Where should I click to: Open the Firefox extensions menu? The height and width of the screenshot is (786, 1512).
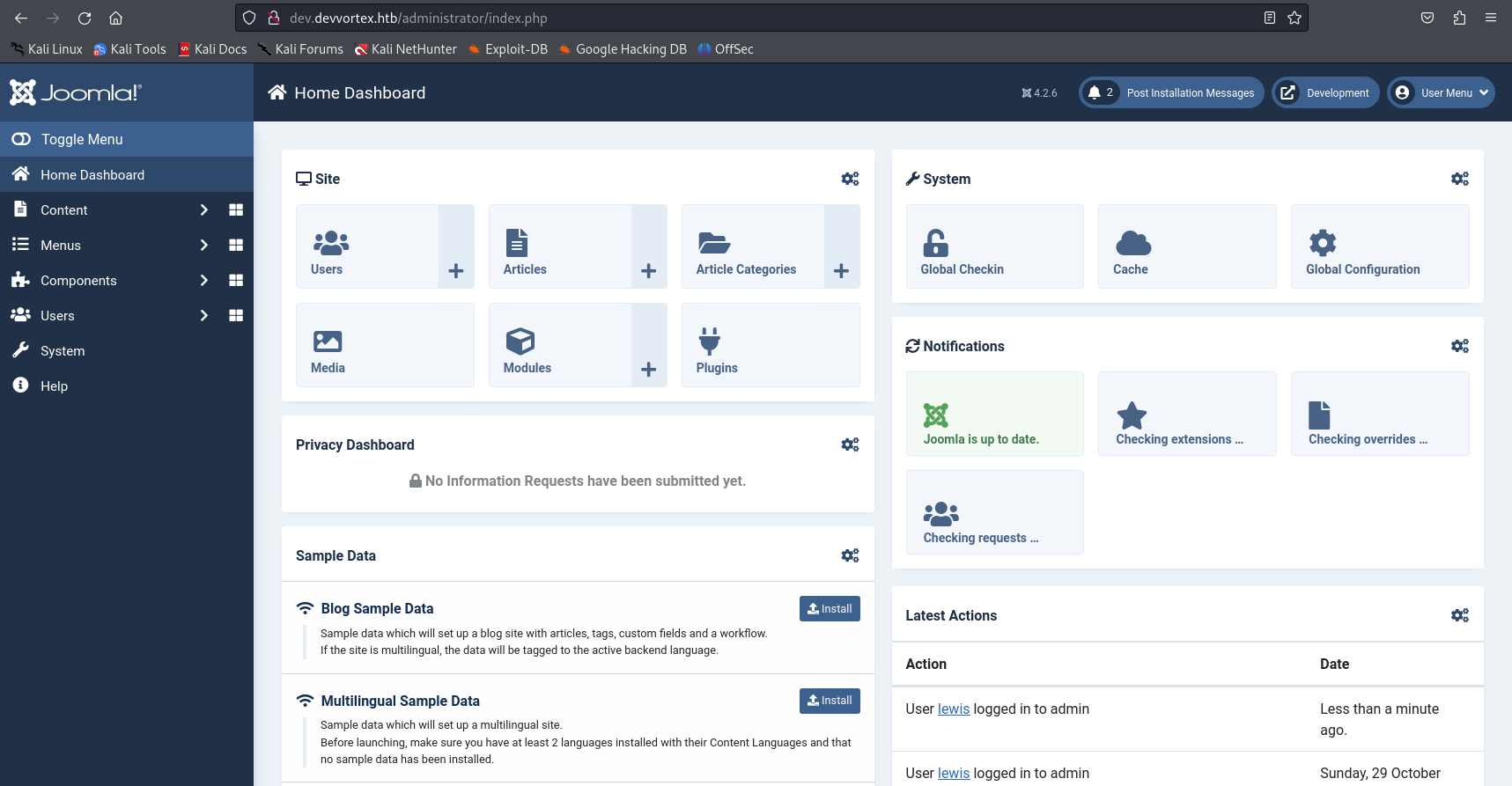tap(1459, 18)
